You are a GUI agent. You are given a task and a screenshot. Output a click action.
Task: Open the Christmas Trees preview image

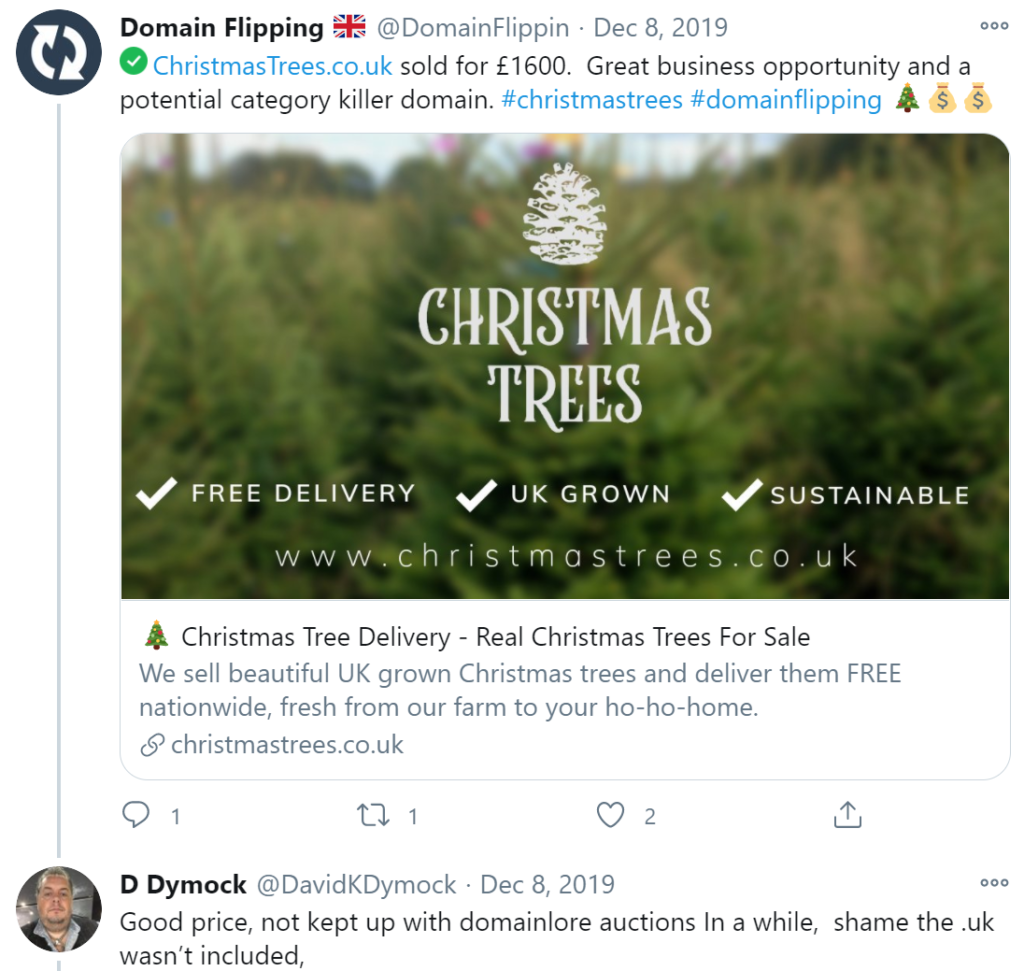click(565, 366)
